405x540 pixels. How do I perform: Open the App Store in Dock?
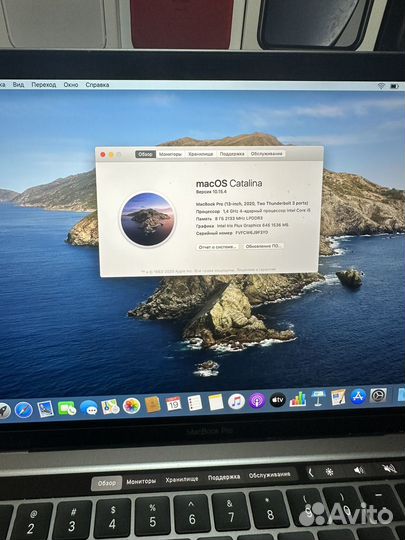point(359,396)
